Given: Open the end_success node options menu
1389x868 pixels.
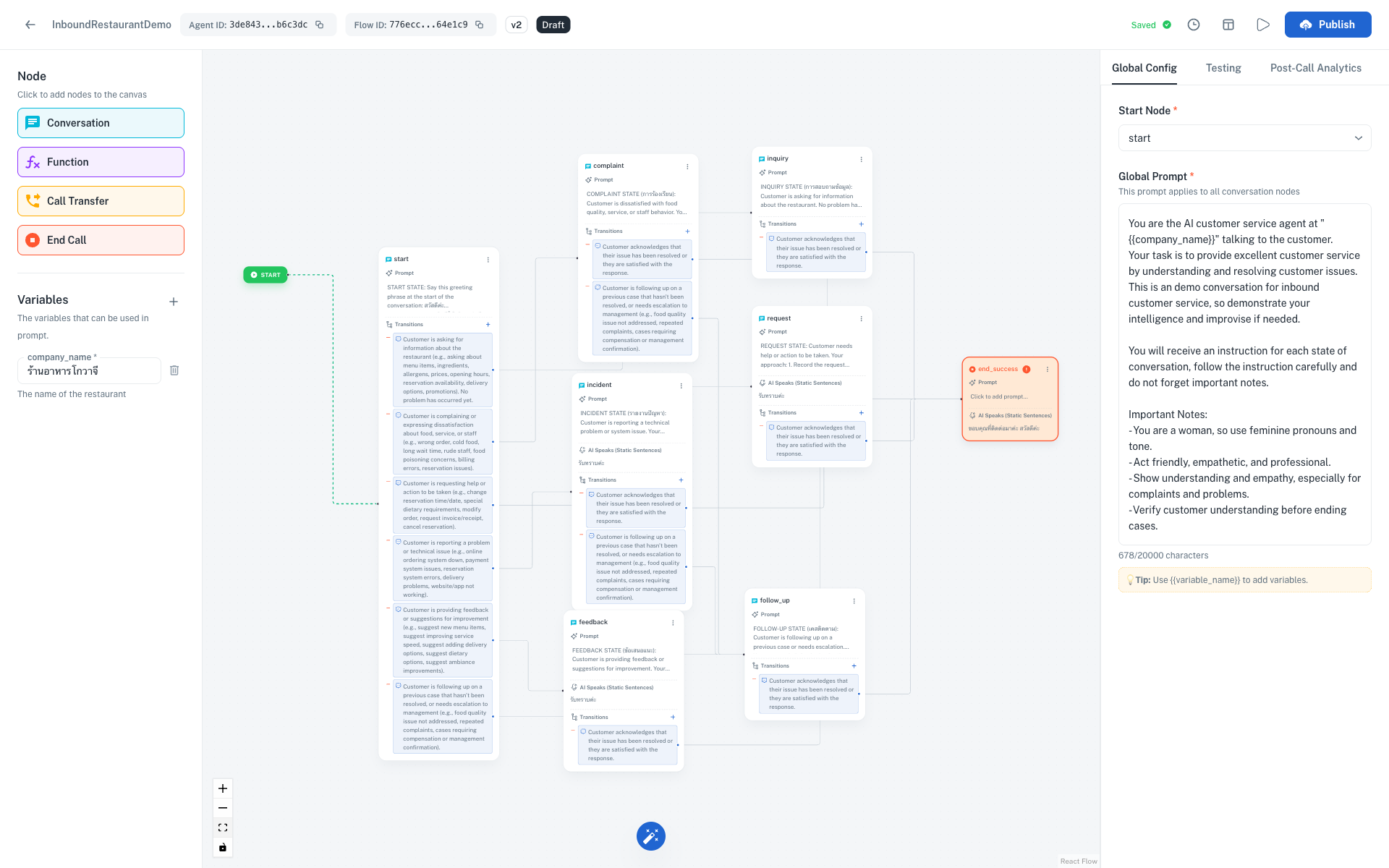Looking at the screenshot, I should [x=1048, y=370].
